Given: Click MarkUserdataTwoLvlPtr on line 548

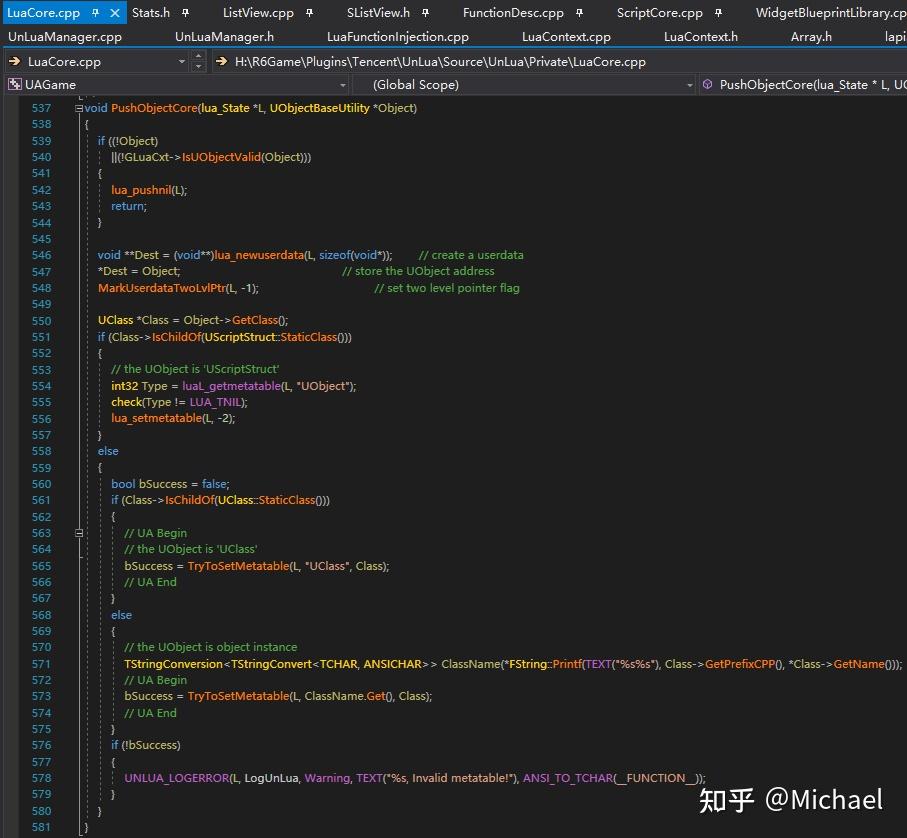Looking at the screenshot, I should coord(161,288).
